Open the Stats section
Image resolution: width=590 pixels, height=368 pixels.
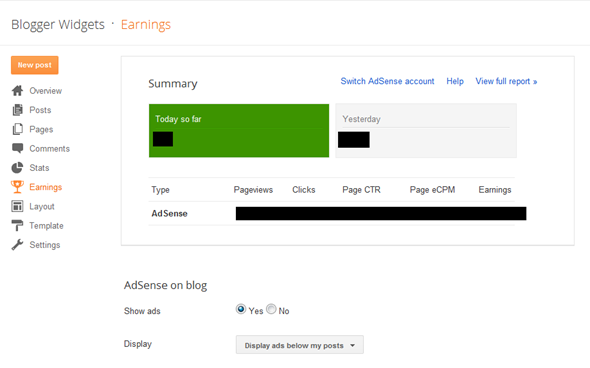40,168
